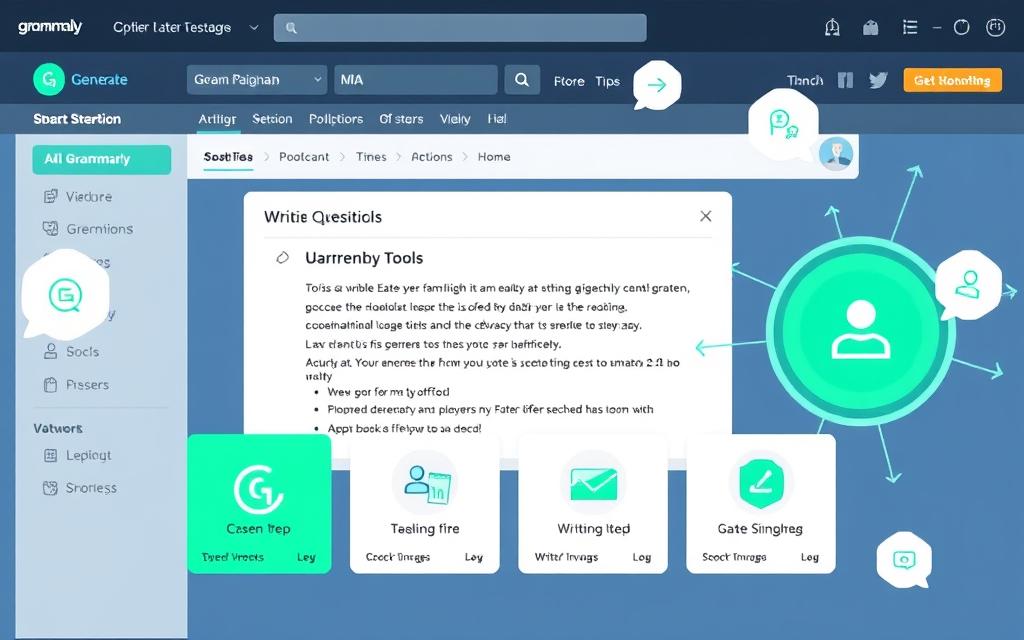Click the user avatar in the breadcrumb bar
Screen dimensions: 1024x640
click(836, 154)
